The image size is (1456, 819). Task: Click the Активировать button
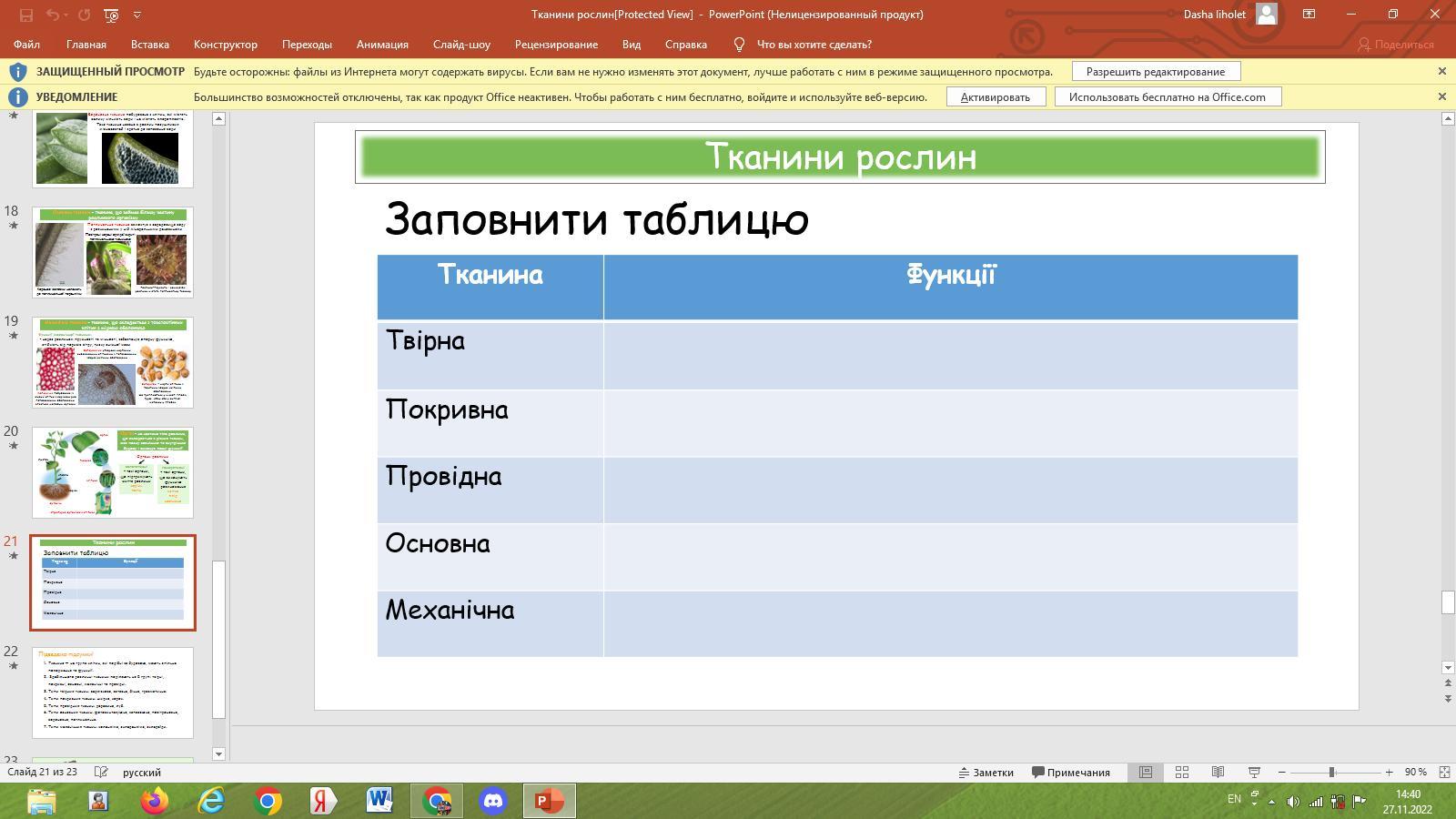(x=995, y=96)
